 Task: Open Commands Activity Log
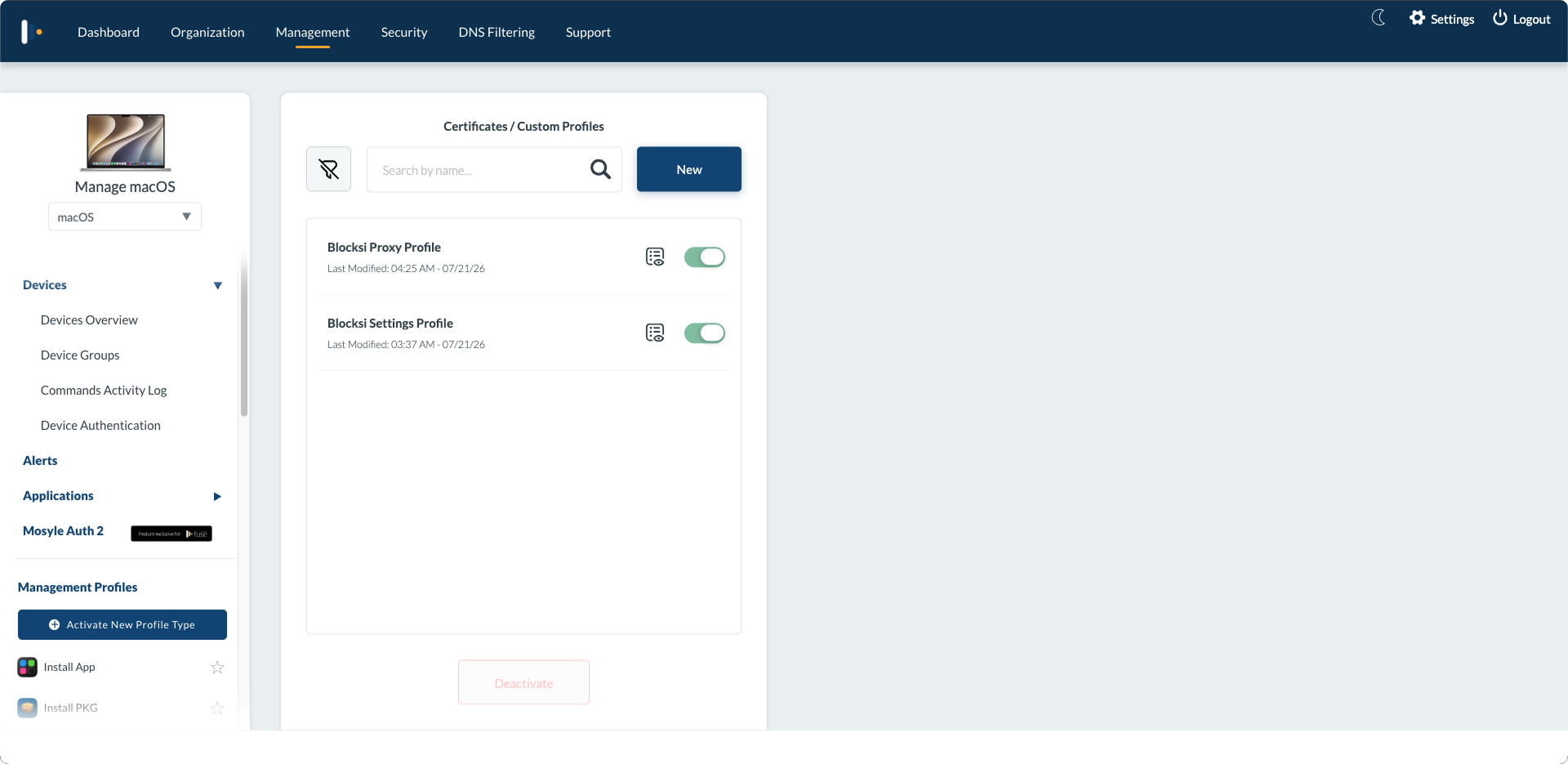[x=104, y=390]
